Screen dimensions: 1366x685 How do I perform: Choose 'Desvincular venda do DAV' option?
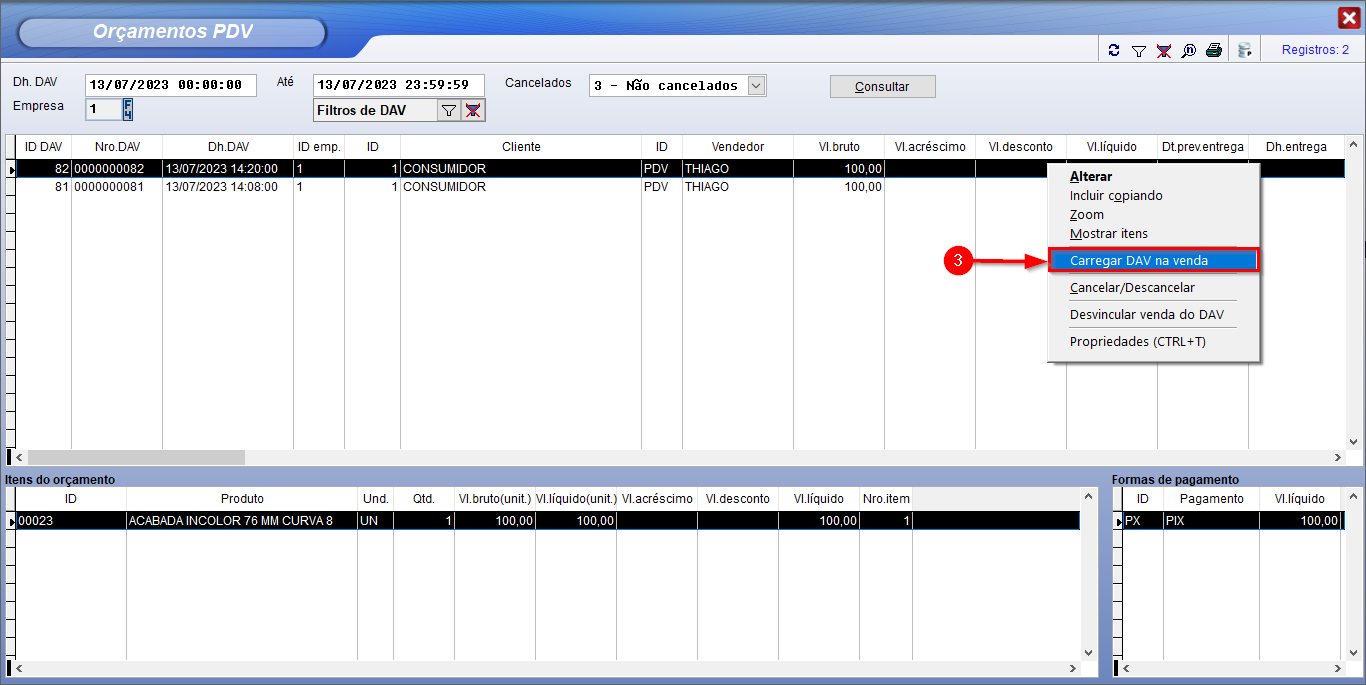pos(1146,315)
